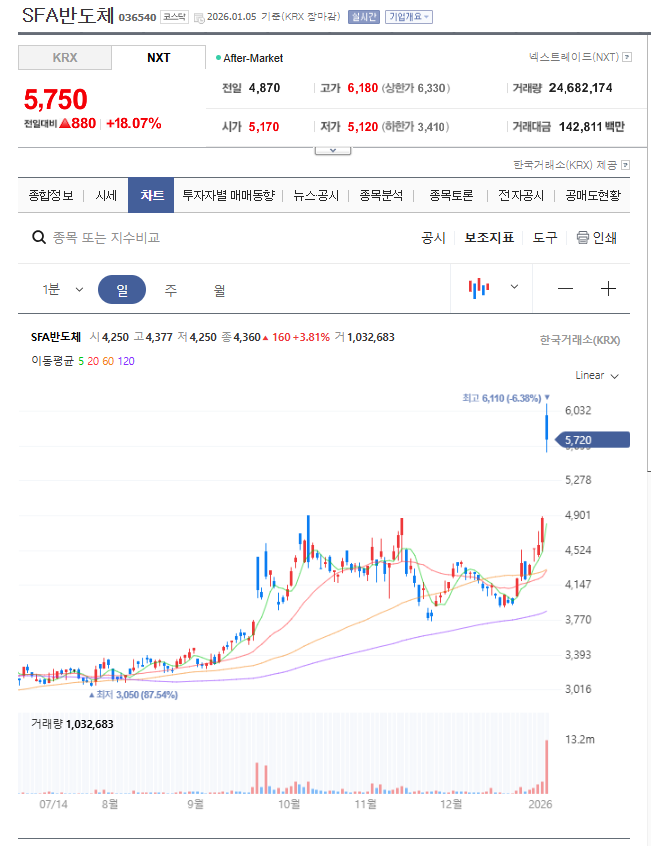Open the 종목토론 tab

click(x=451, y=195)
